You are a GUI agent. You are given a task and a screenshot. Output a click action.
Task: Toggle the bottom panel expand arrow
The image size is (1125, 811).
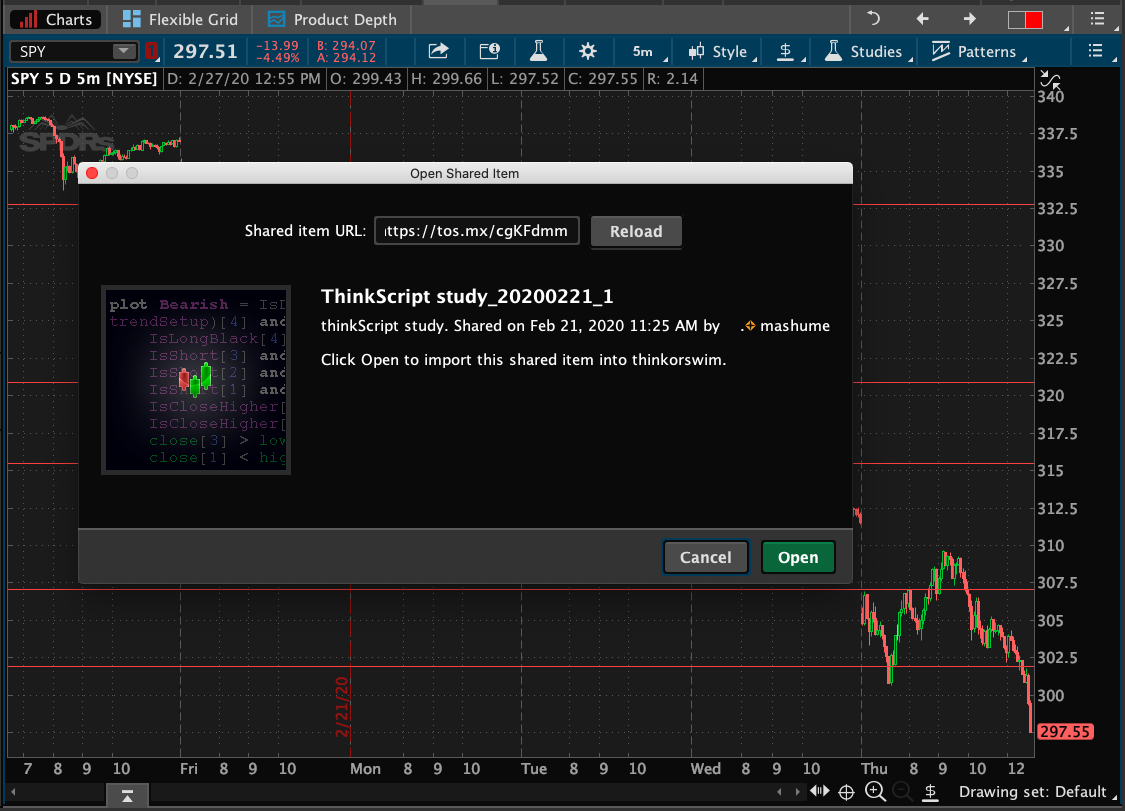pyautogui.click(x=128, y=796)
